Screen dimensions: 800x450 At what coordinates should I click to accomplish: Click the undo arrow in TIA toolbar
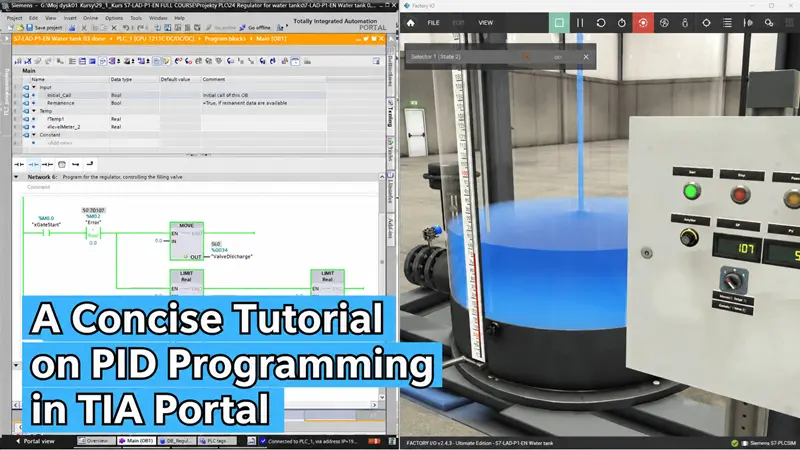[x=126, y=28]
